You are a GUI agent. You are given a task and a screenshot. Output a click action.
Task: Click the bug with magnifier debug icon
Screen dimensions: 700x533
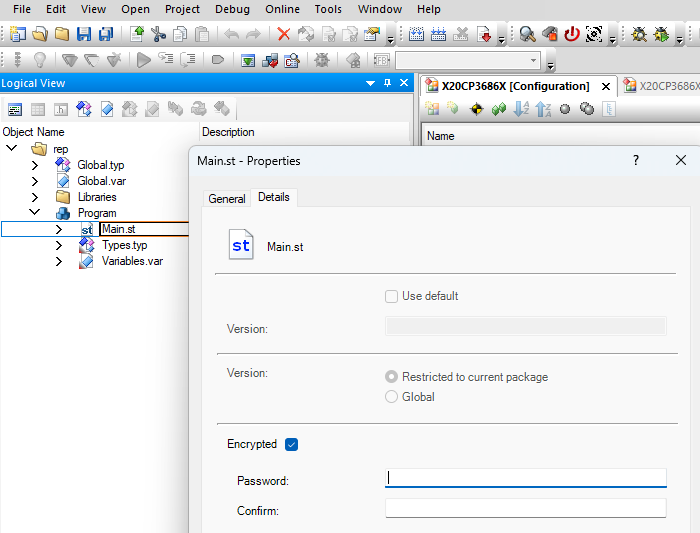639,34
